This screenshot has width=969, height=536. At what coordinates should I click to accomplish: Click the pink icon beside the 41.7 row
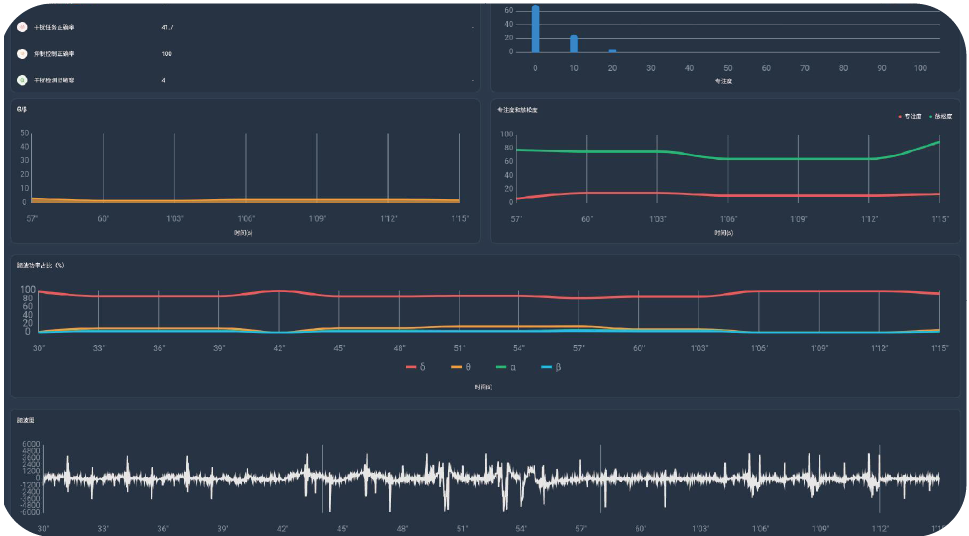click(22, 27)
